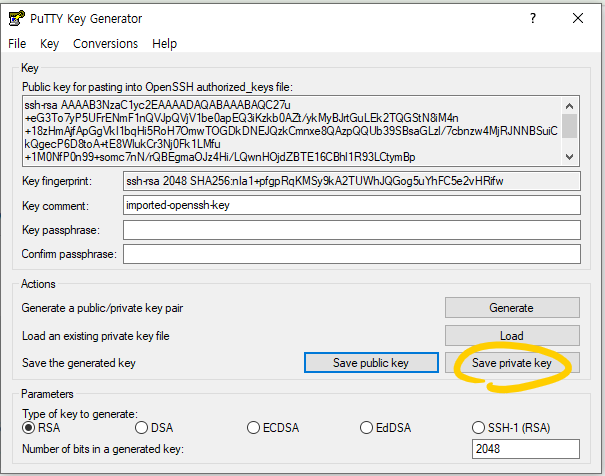Click the 'PuTTY Key Generator' title text
Image resolution: width=605 pixels, height=476 pixels.
pos(86,19)
